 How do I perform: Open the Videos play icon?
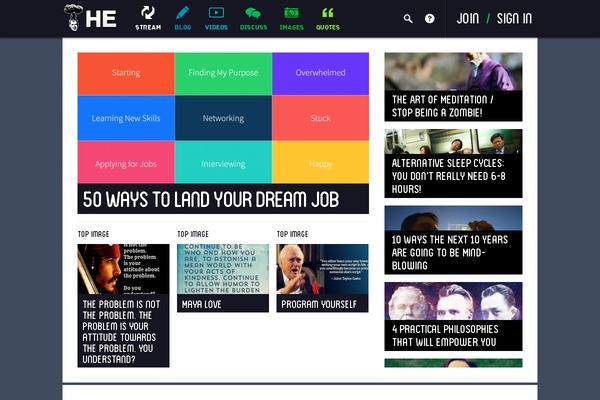pos(216,13)
